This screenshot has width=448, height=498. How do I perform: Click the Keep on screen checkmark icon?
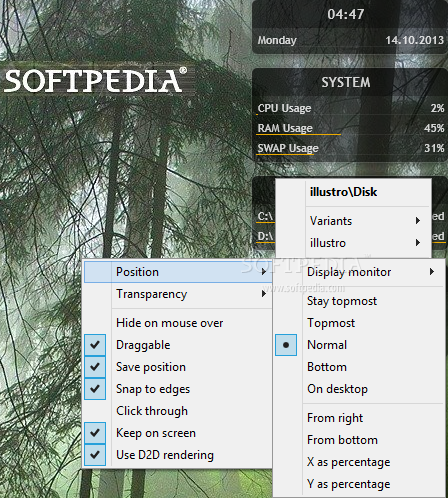95,433
